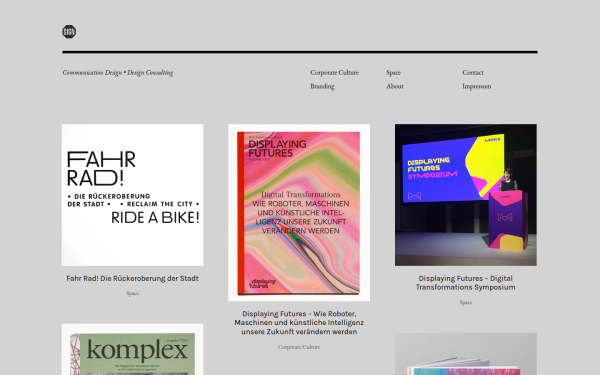Click the round SIGN logo icon
This screenshot has width=600, height=375.
(69, 31)
